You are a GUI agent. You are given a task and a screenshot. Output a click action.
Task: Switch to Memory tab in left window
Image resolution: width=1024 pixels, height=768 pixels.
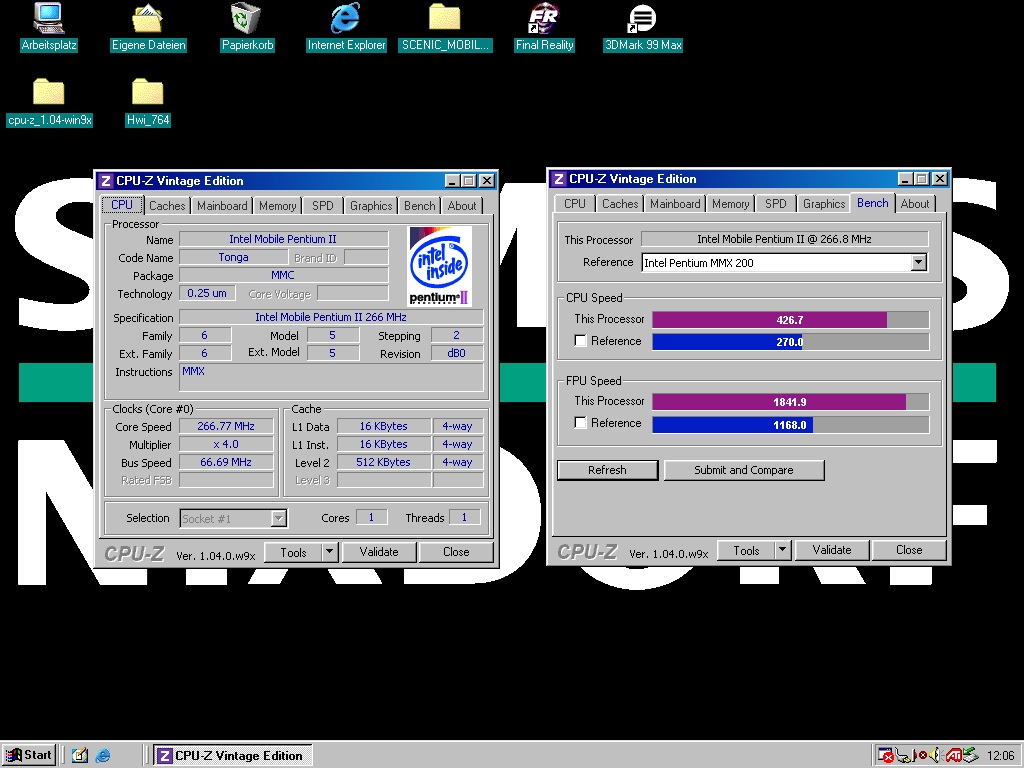click(x=278, y=206)
